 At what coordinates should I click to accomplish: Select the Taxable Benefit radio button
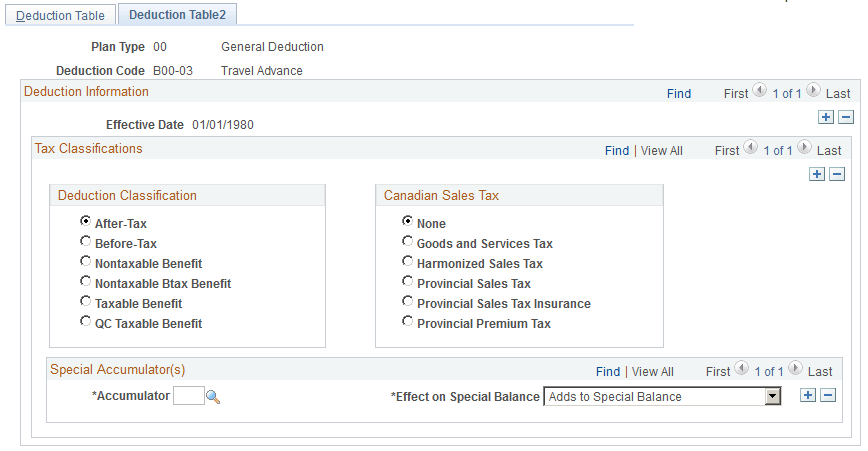pos(85,301)
